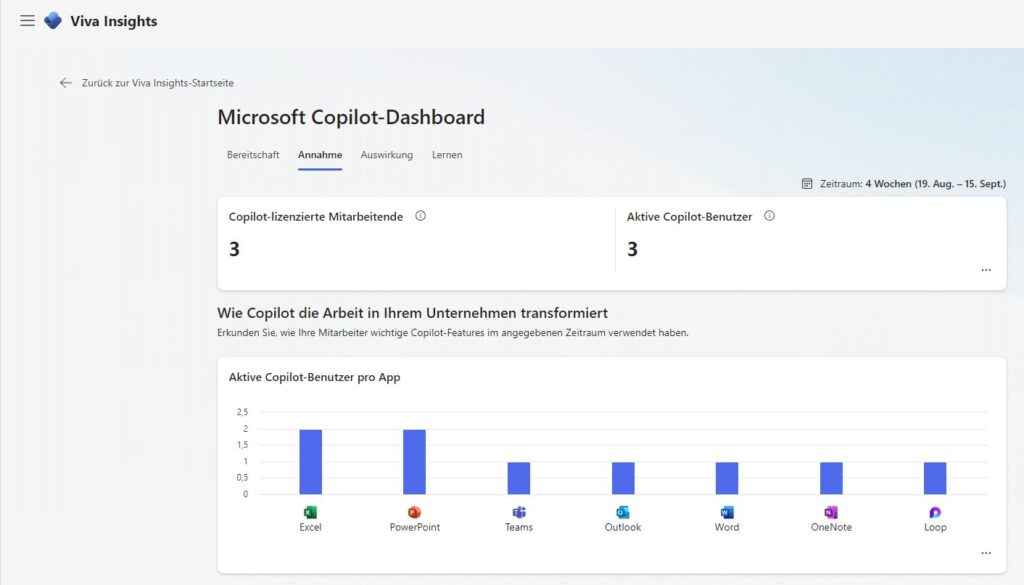Select the PowerPoint bar in chart

click(x=415, y=462)
